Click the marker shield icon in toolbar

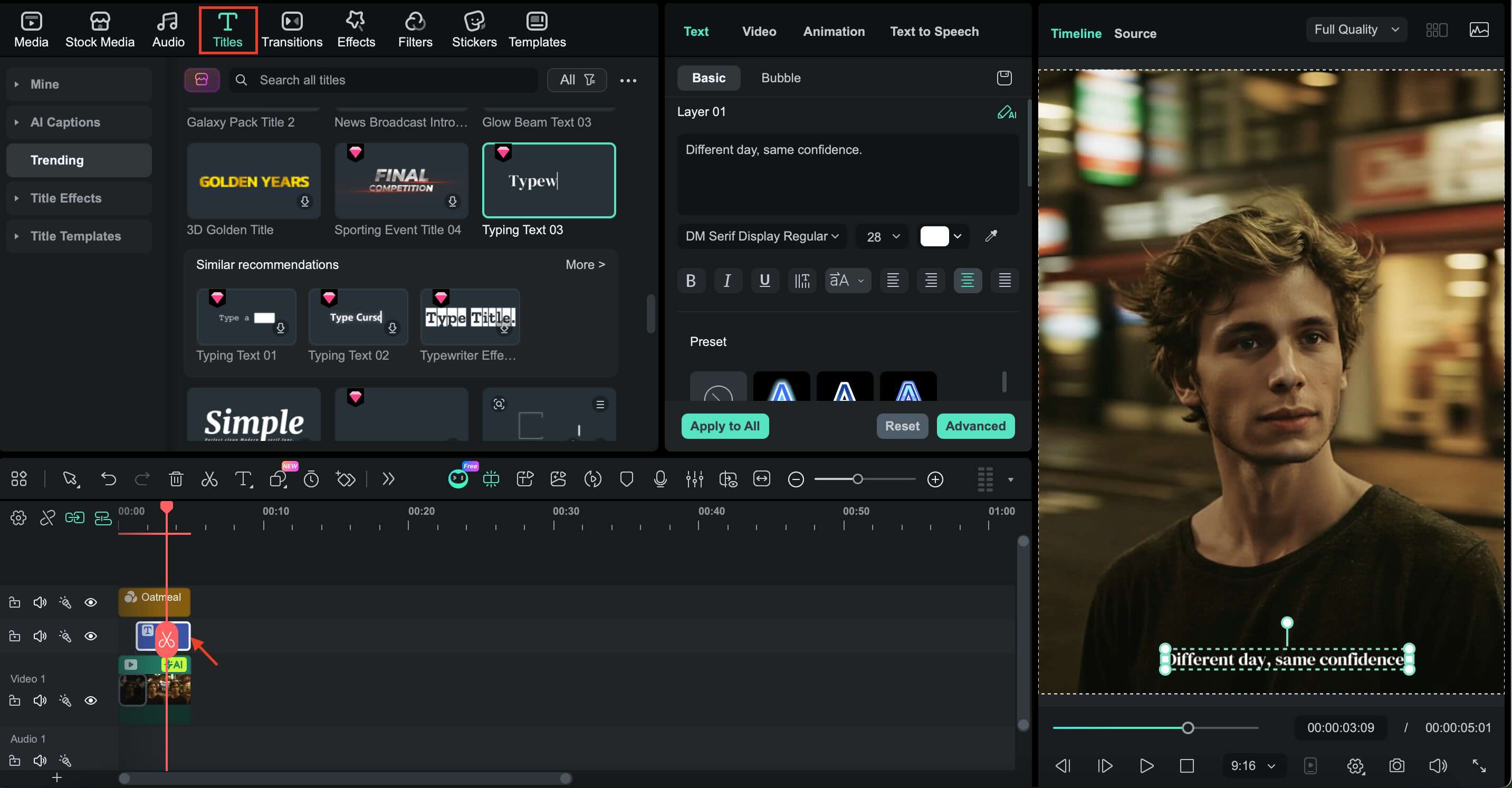626,479
